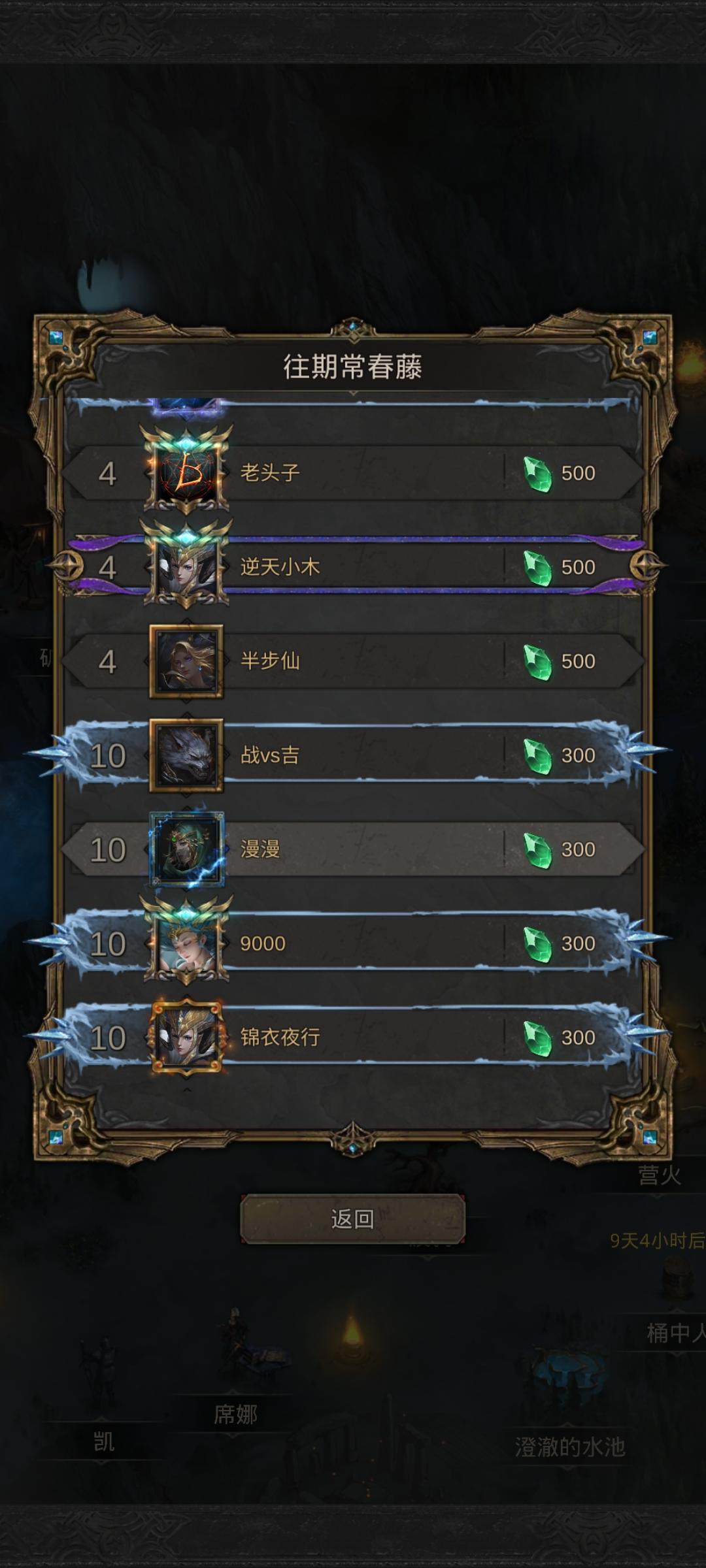Click the 500 reward amount for 半步仙
Screen dimensions: 706x1568
tap(578, 661)
